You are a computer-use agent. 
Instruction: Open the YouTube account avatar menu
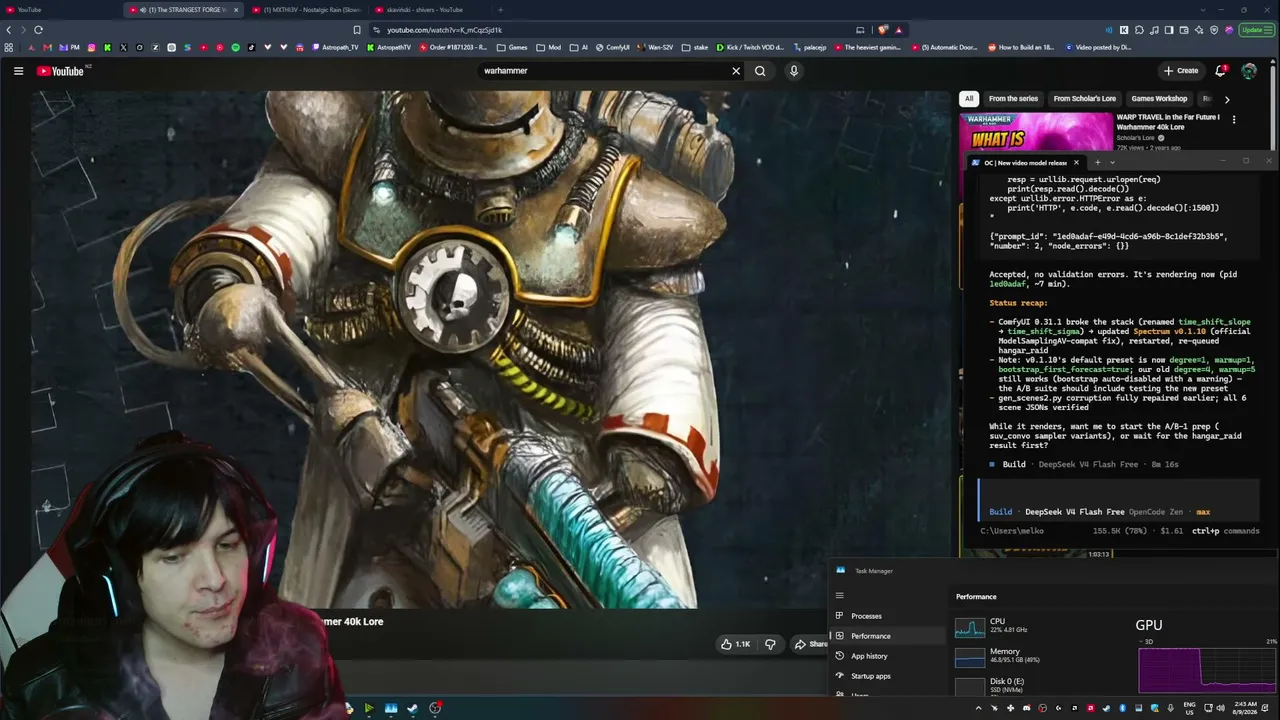(x=1249, y=71)
